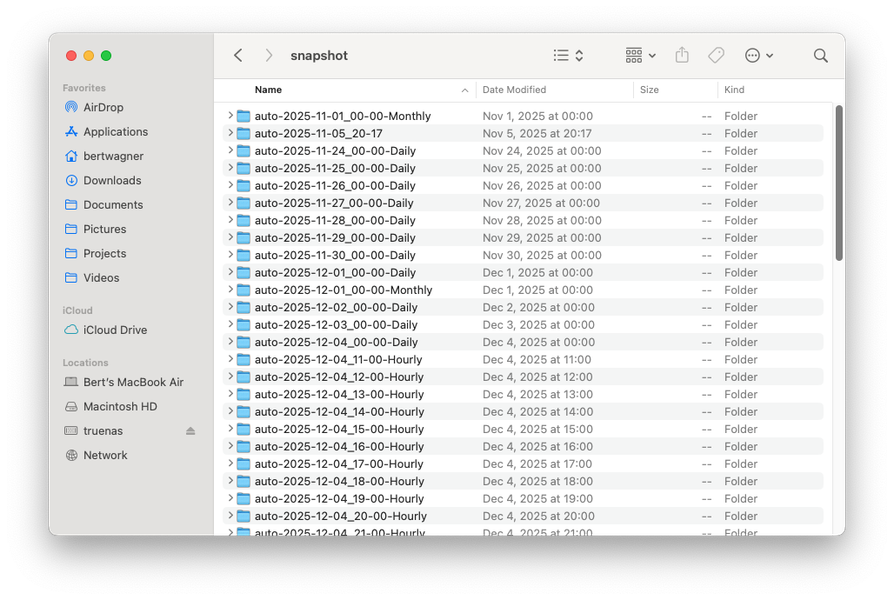Open the grouping options dropdown
The width and height of the screenshot is (894, 600).
pyautogui.click(x=638, y=55)
